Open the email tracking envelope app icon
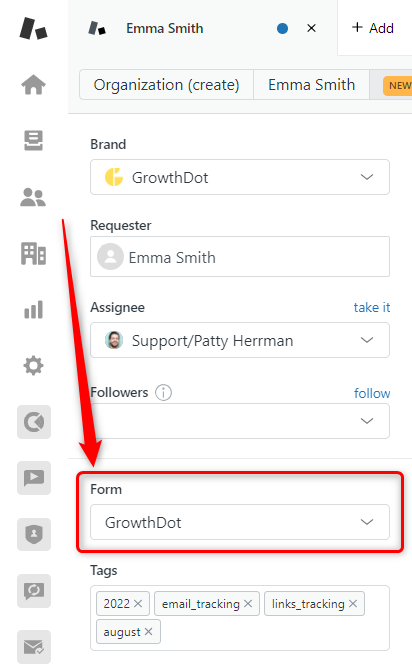Image resolution: width=412 pixels, height=670 pixels. point(34,647)
